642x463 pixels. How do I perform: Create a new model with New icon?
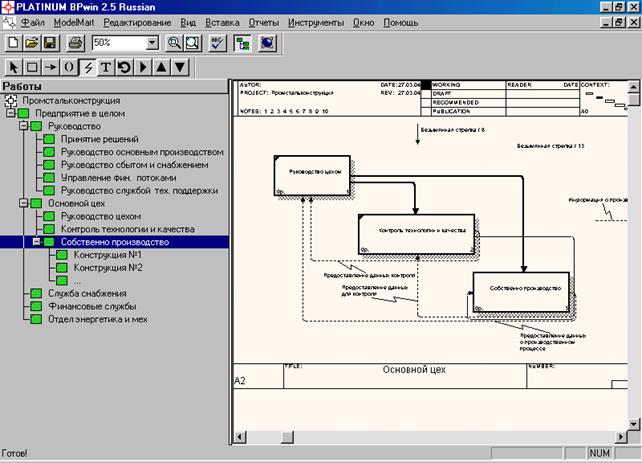(x=13, y=43)
